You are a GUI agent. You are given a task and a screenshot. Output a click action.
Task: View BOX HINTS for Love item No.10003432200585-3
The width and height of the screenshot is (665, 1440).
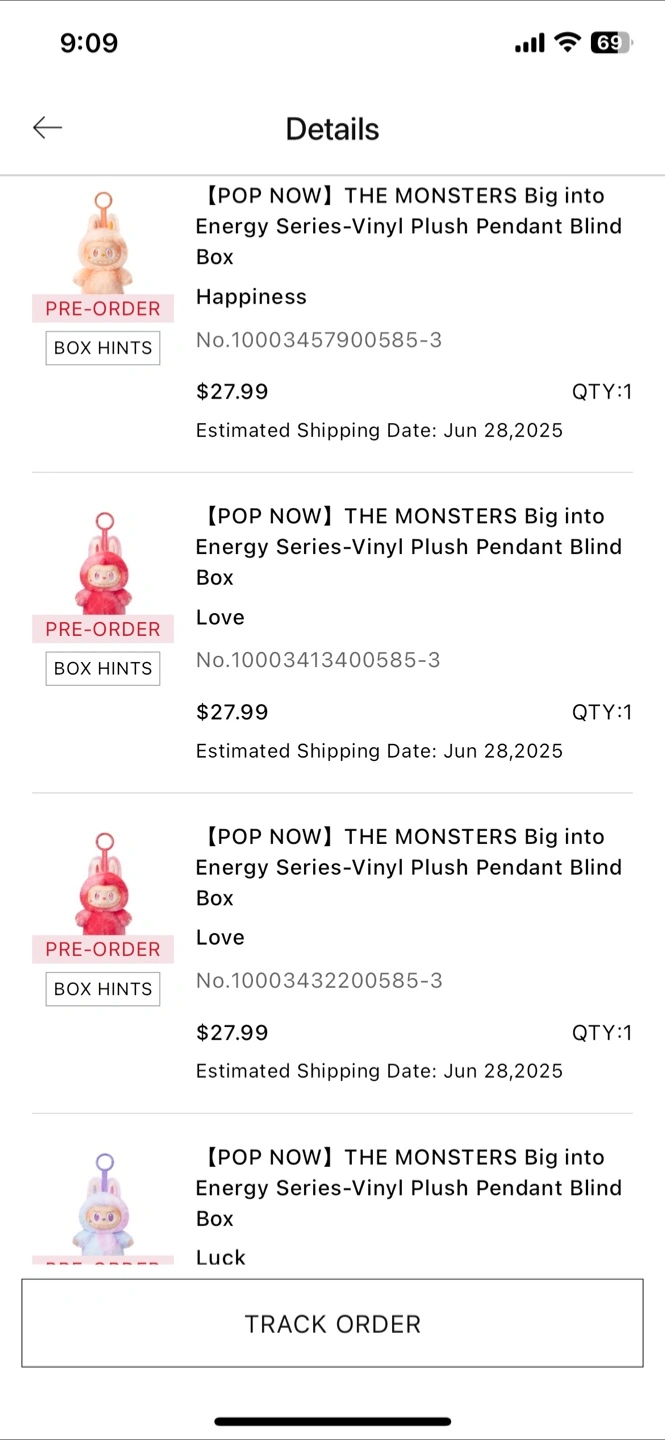click(x=103, y=989)
